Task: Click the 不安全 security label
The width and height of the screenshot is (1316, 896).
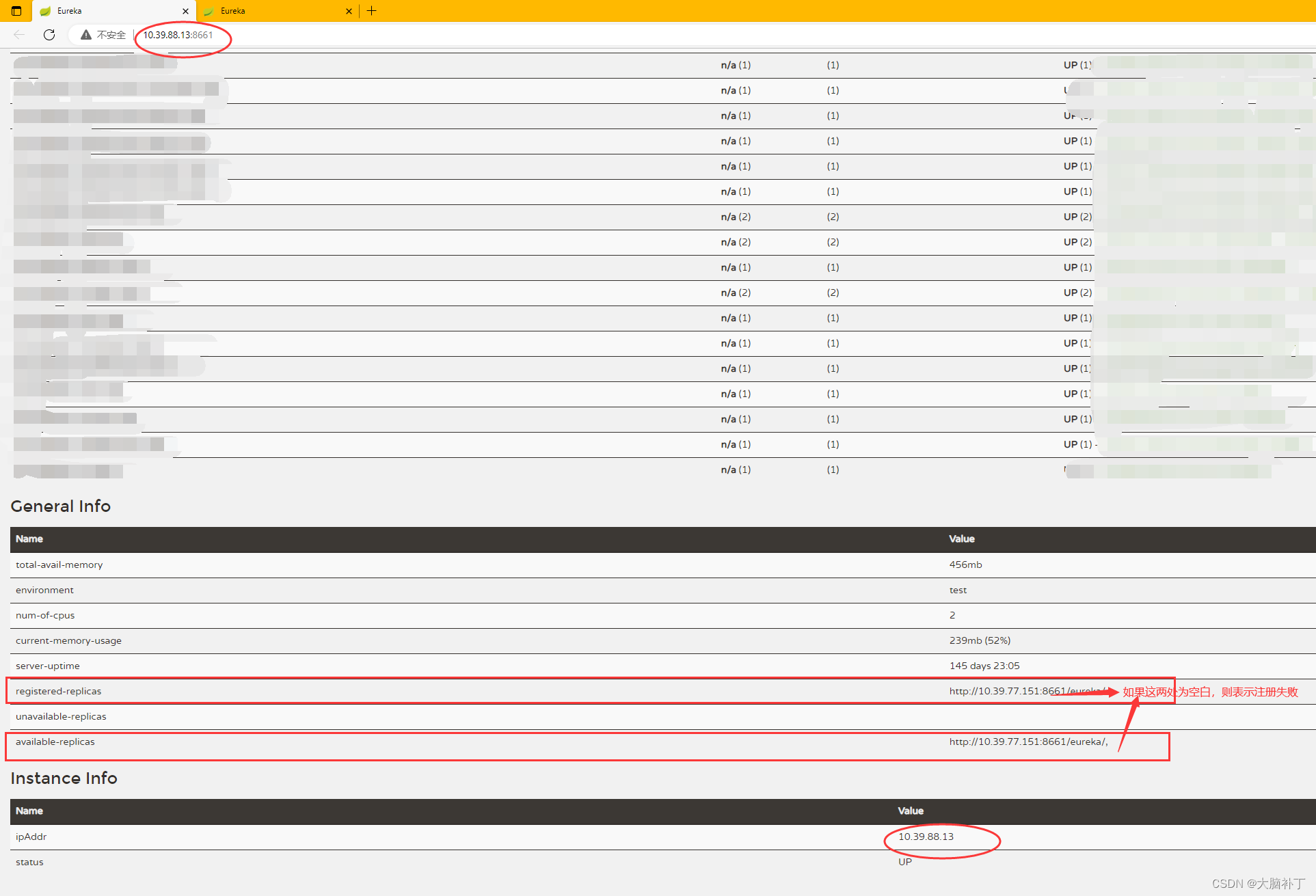Action: coord(111,35)
